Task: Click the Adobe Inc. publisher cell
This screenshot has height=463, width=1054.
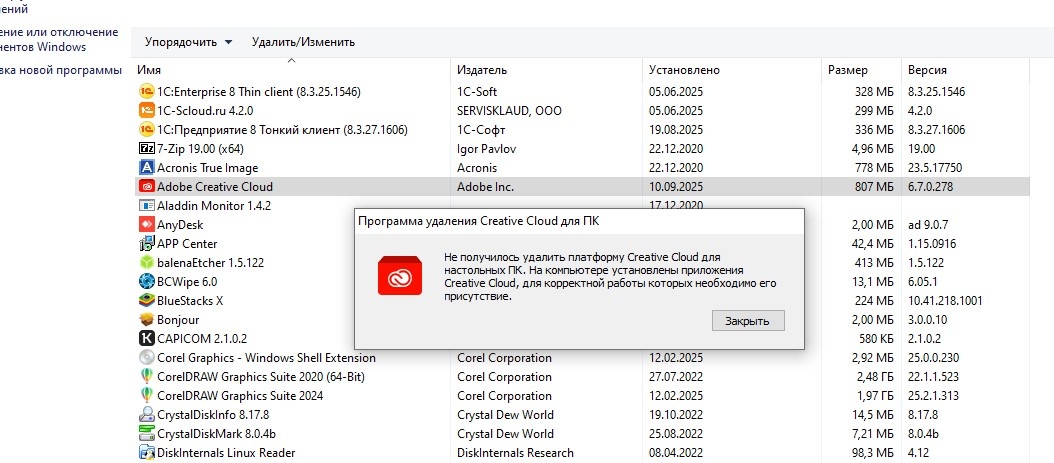Action: click(485, 186)
